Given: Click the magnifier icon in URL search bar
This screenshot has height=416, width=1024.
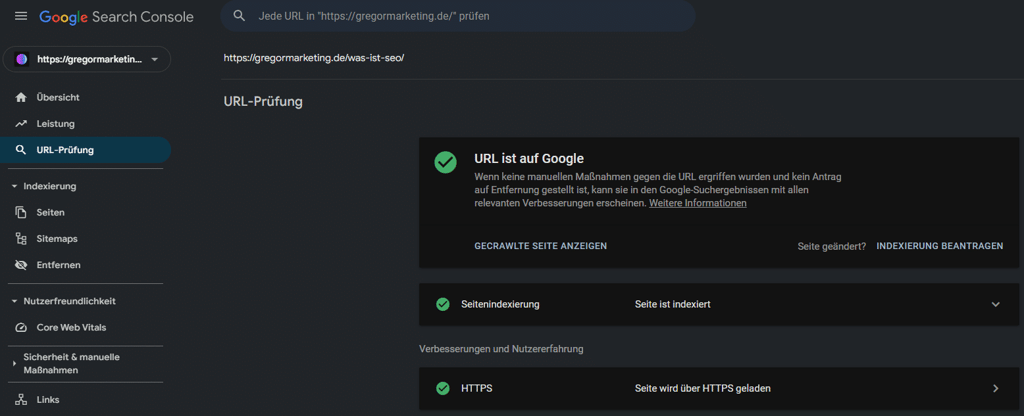Looking at the screenshot, I should [x=239, y=16].
